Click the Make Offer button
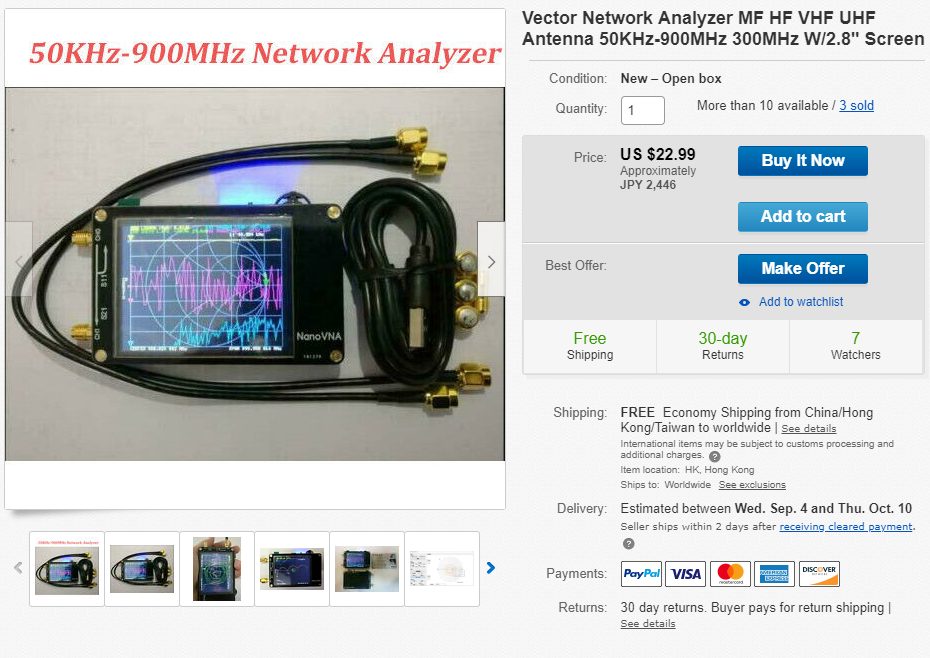 coord(802,269)
